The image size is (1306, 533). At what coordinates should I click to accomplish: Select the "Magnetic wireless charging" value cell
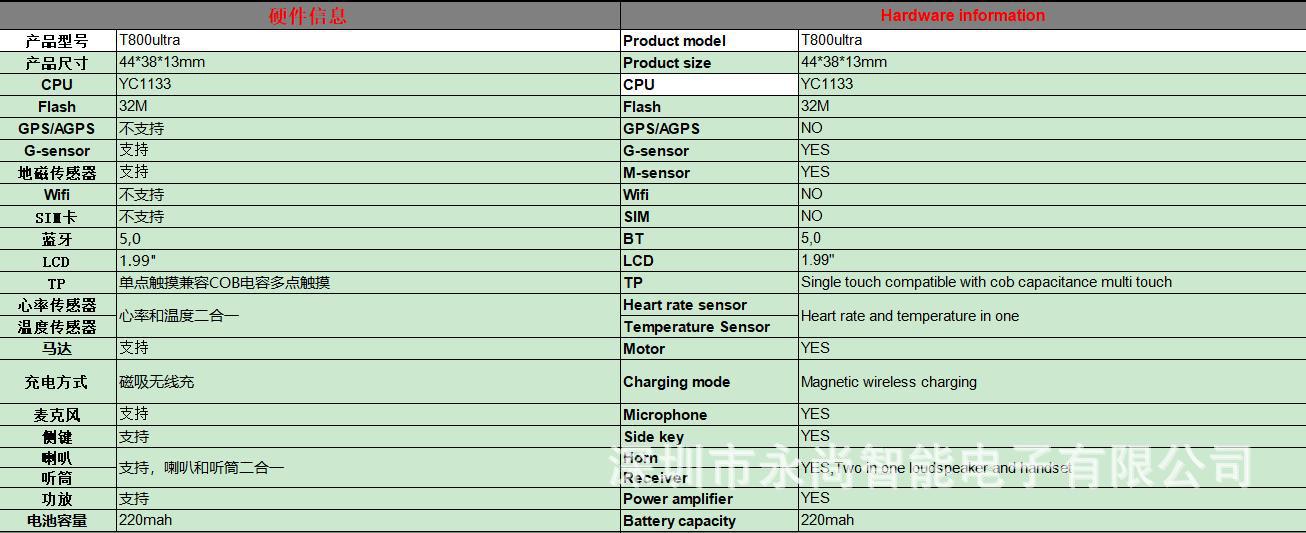[x=1052, y=382]
